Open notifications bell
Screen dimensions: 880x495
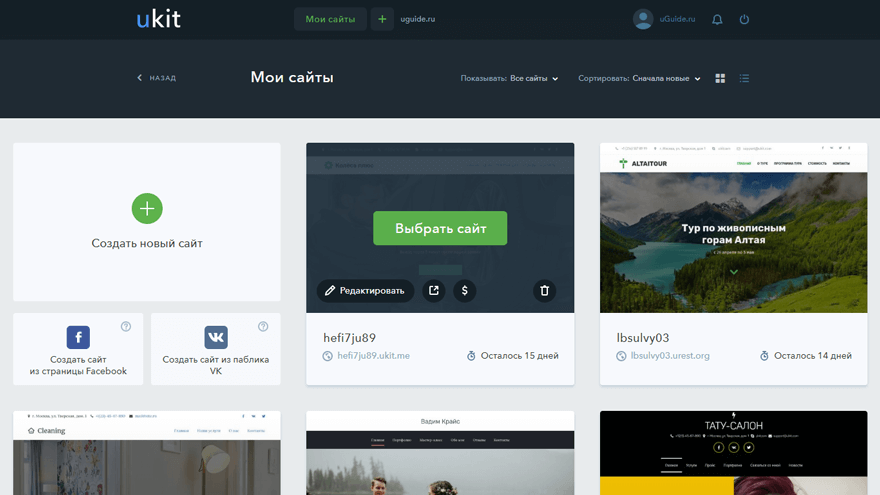click(717, 20)
